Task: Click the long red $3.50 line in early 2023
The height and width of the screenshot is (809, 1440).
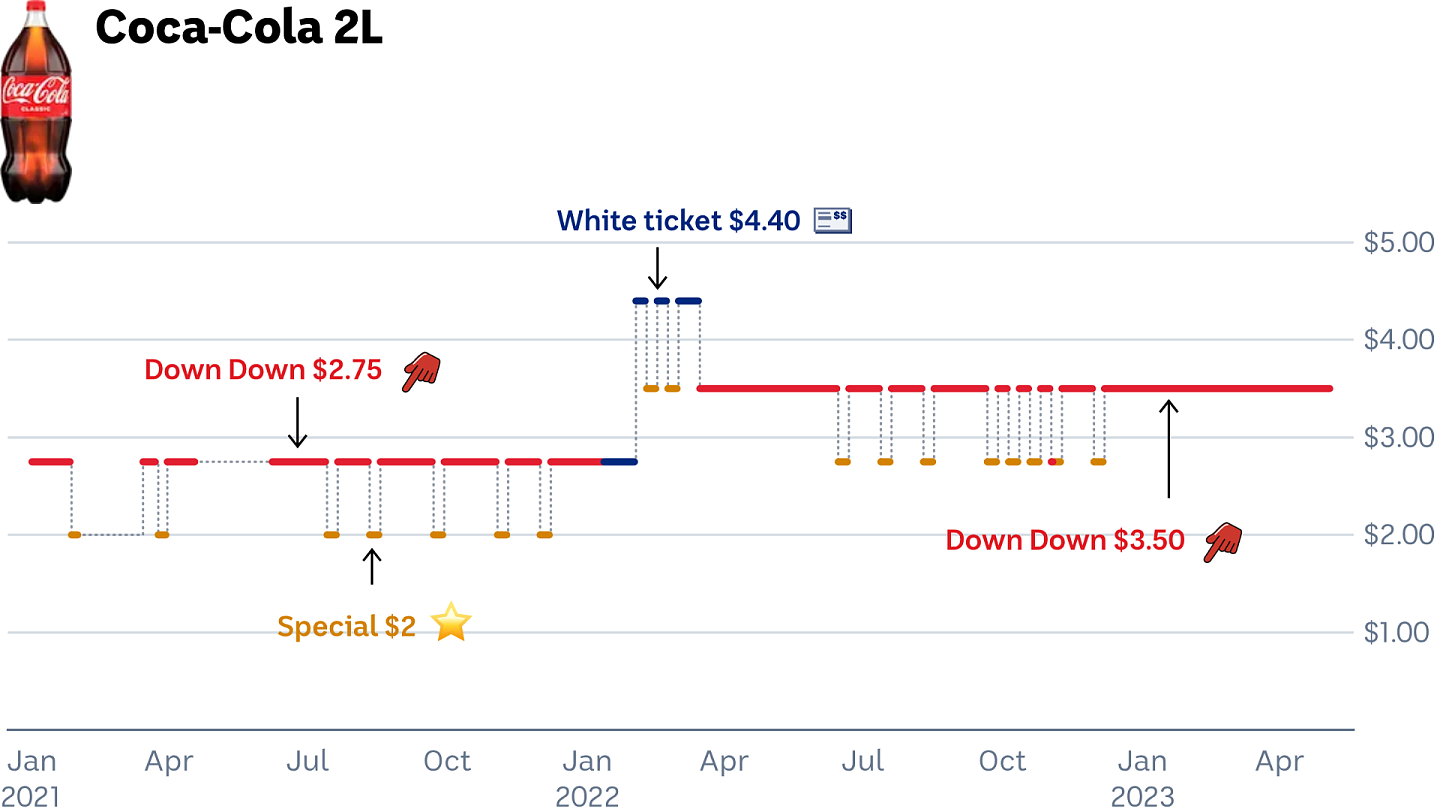Action: coord(1217,388)
